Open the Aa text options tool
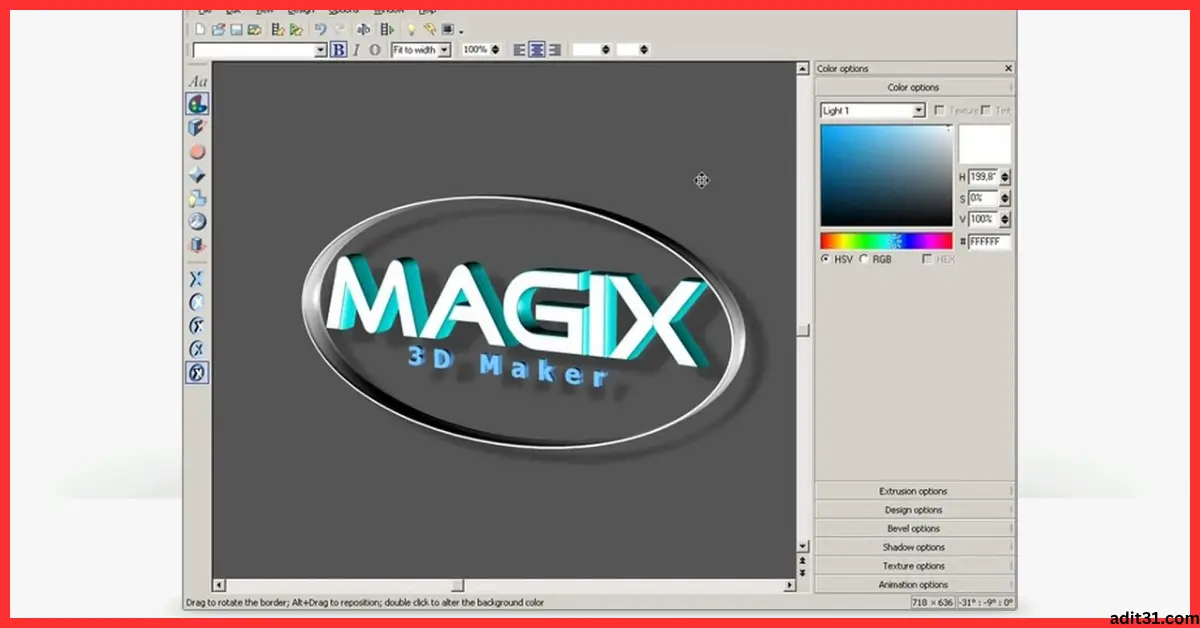This screenshot has width=1200, height=628. 198,82
